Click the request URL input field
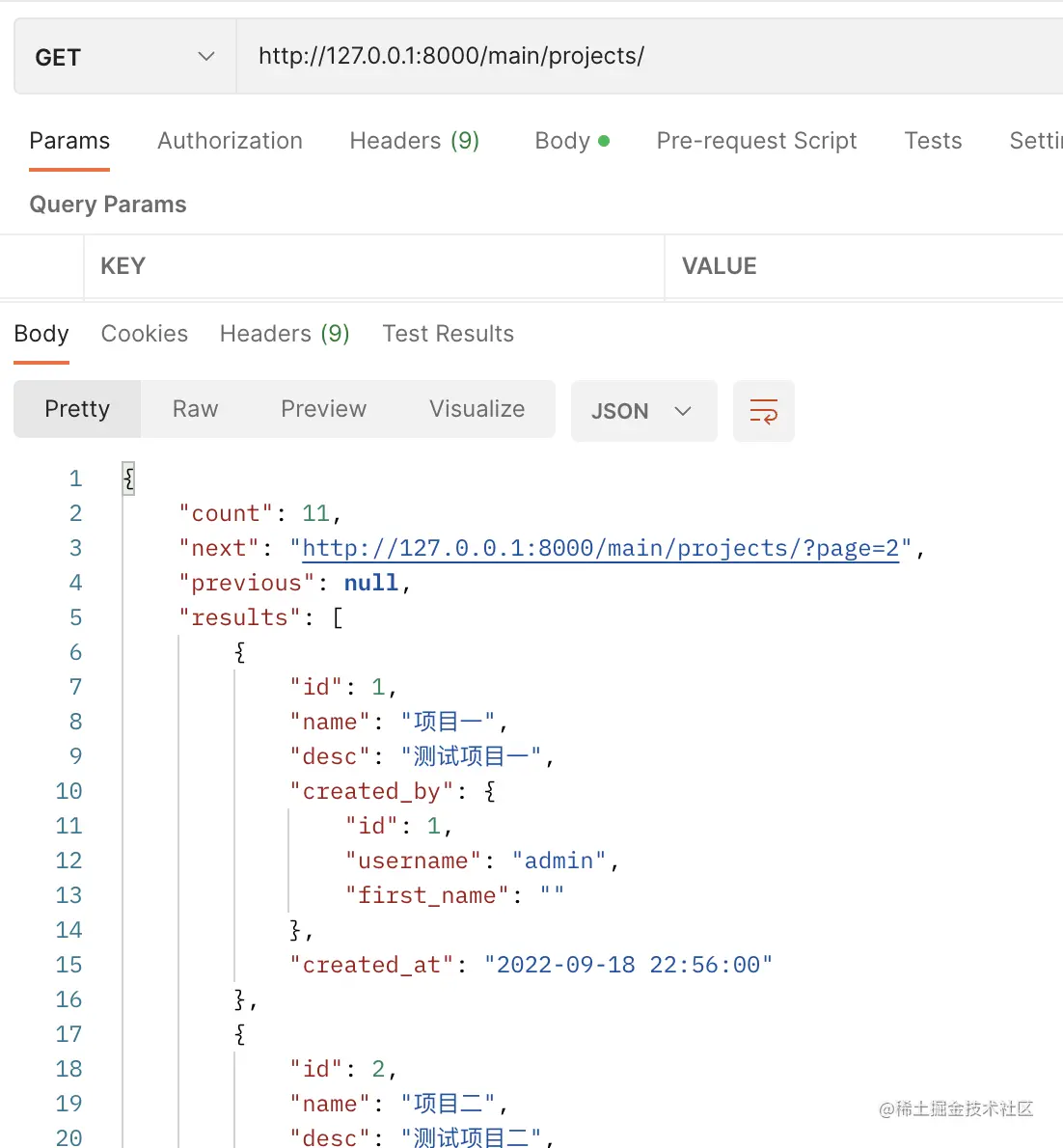This screenshot has width=1063, height=1148. point(646,57)
